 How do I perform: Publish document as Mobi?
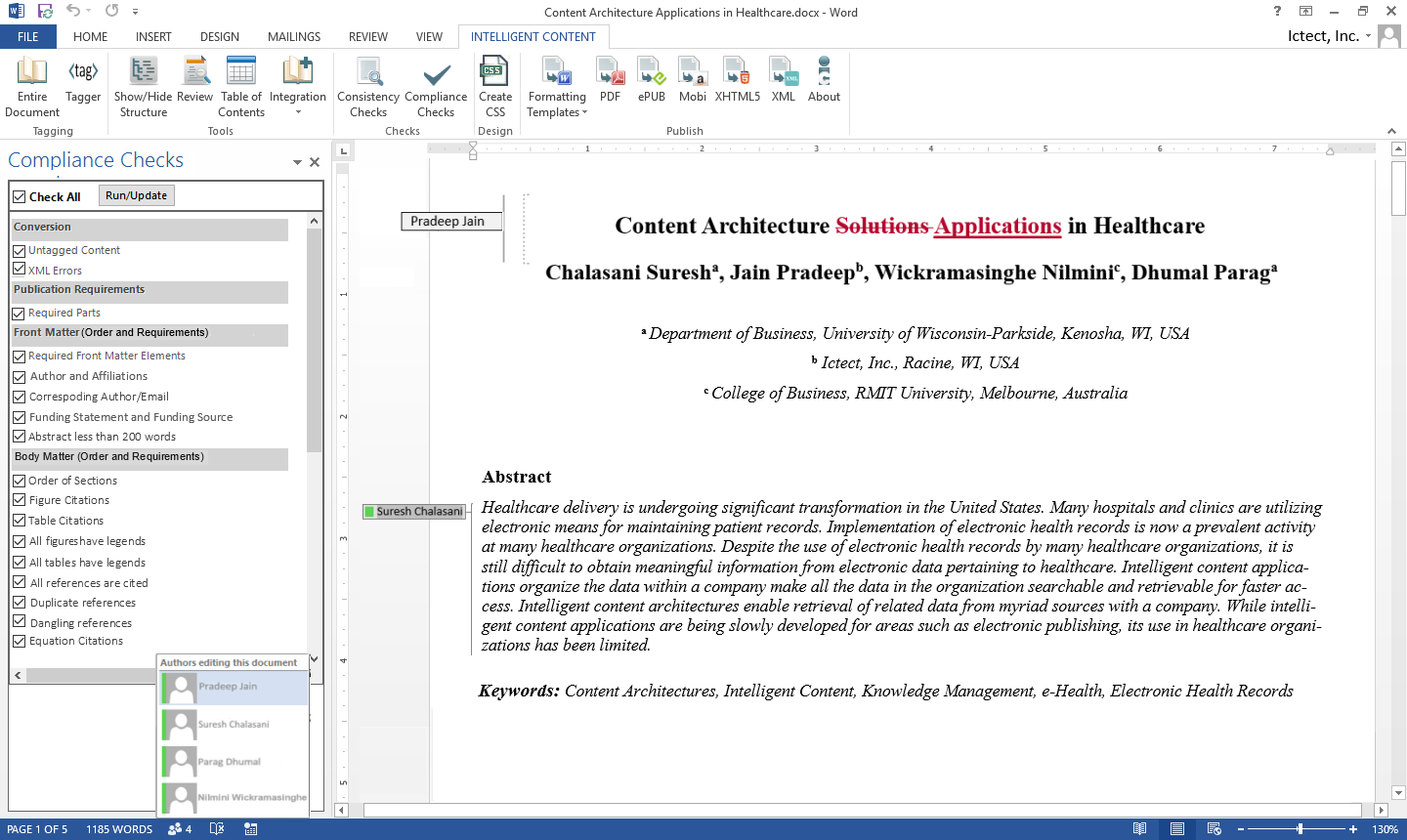(693, 80)
